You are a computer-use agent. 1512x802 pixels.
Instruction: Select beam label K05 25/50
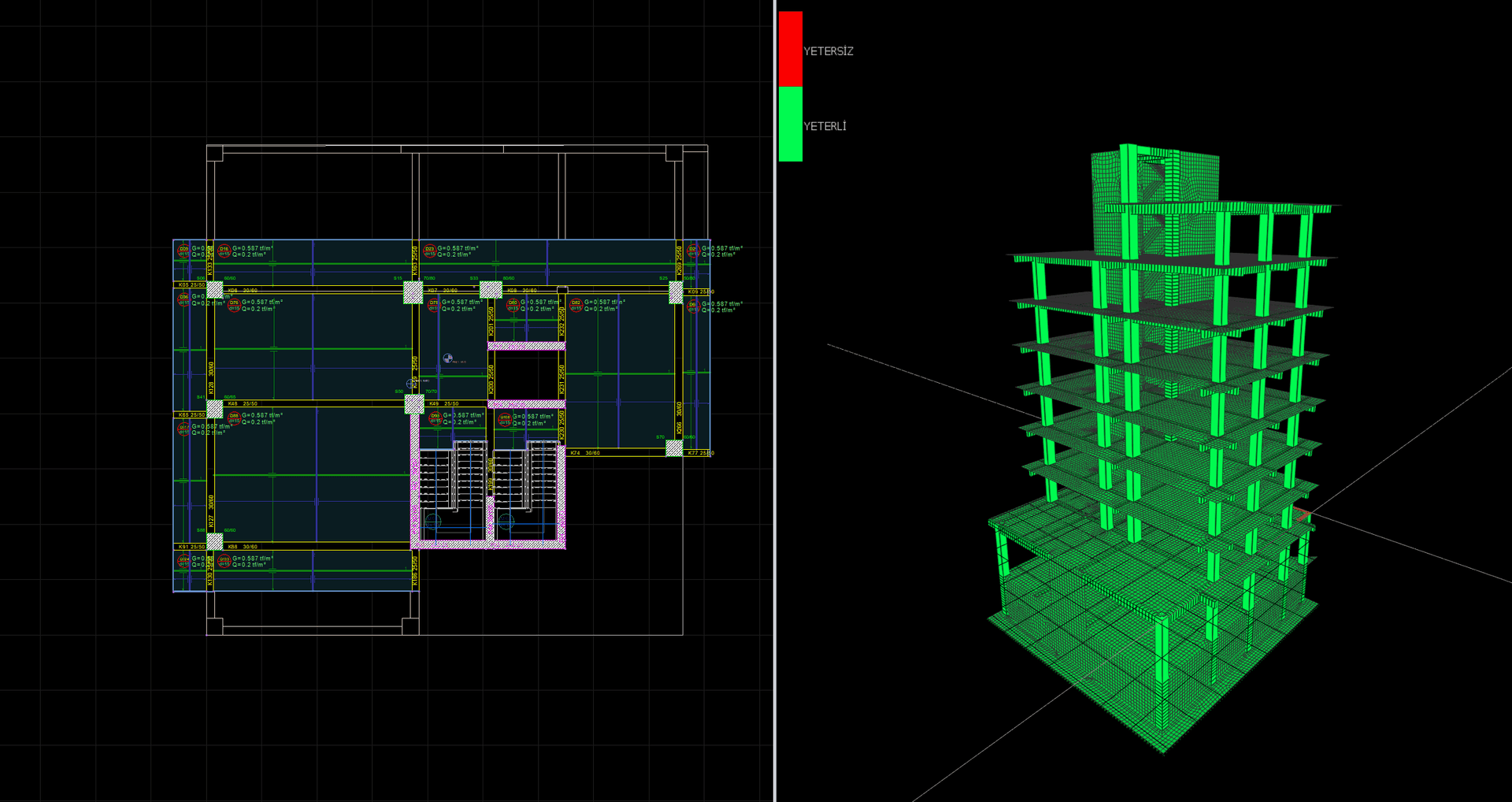click(191, 285)
